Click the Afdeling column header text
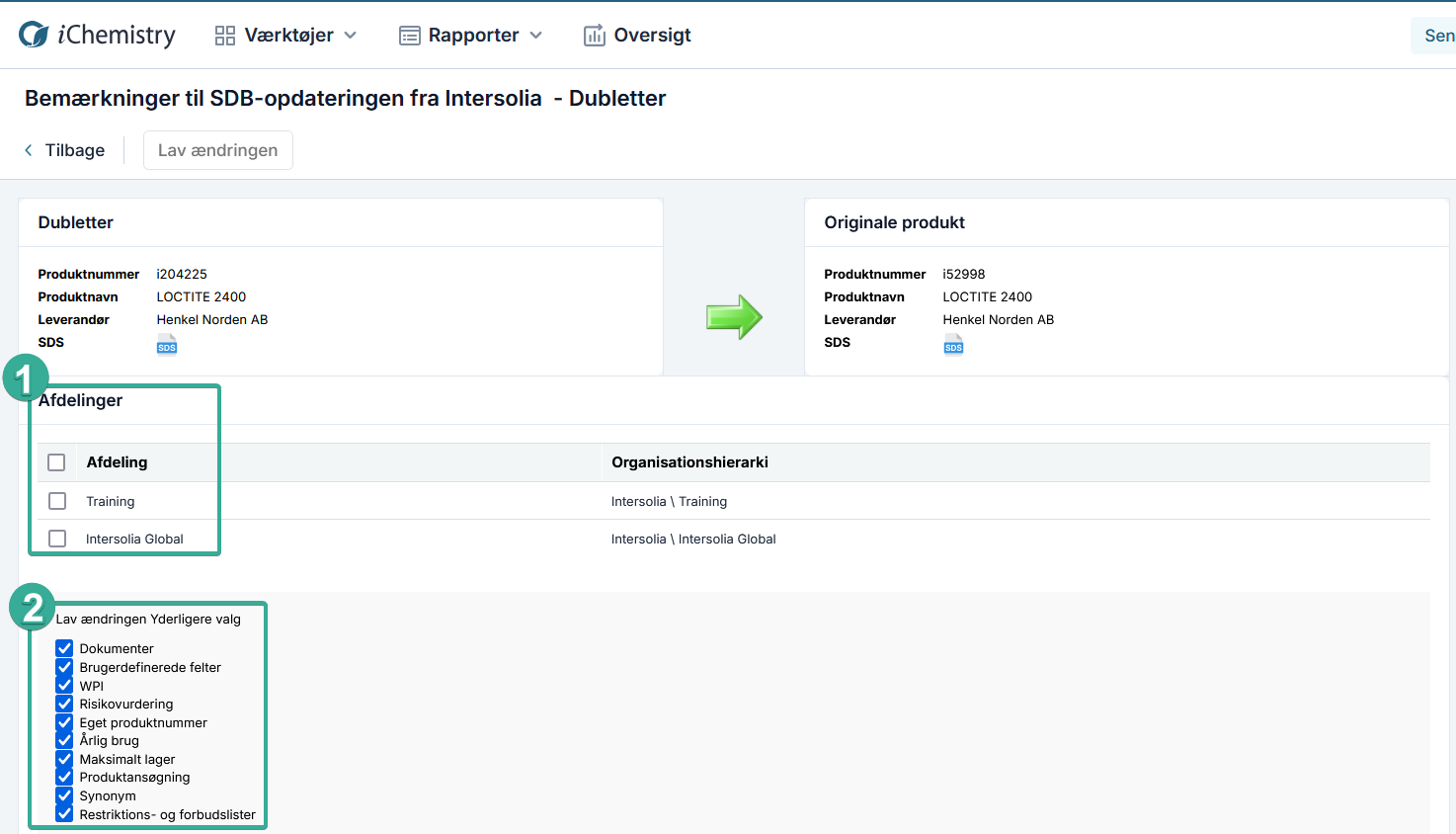Screen dimensions: 1456x834 coord(117,462)
